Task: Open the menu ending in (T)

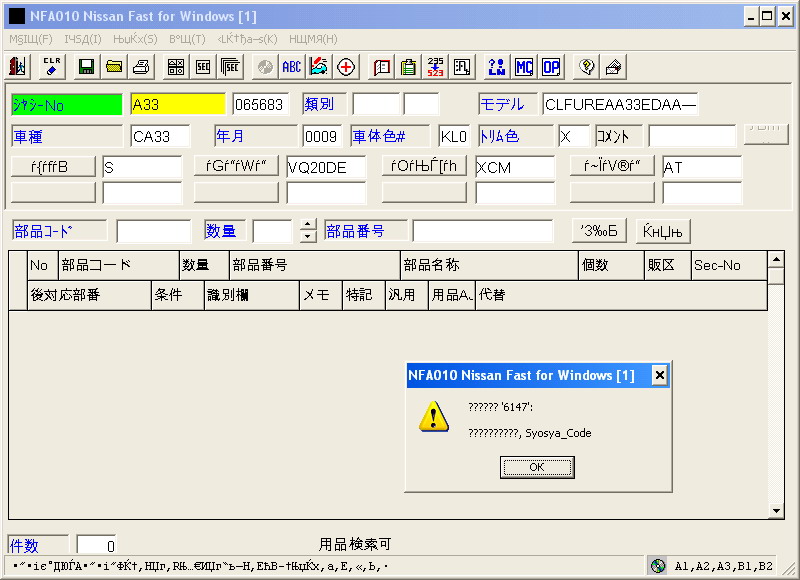Action: pyautogui.click(x=187, y=39)
